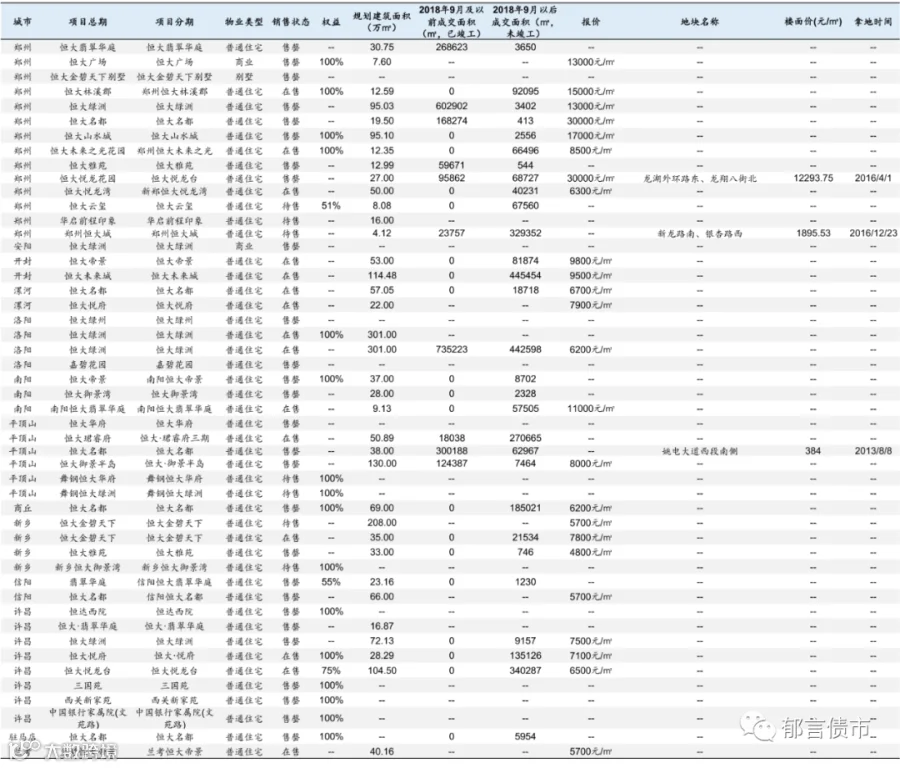Select the cell with value 168274
The height and width of the screenshot is (768, 900).
(x=452, y=121)
